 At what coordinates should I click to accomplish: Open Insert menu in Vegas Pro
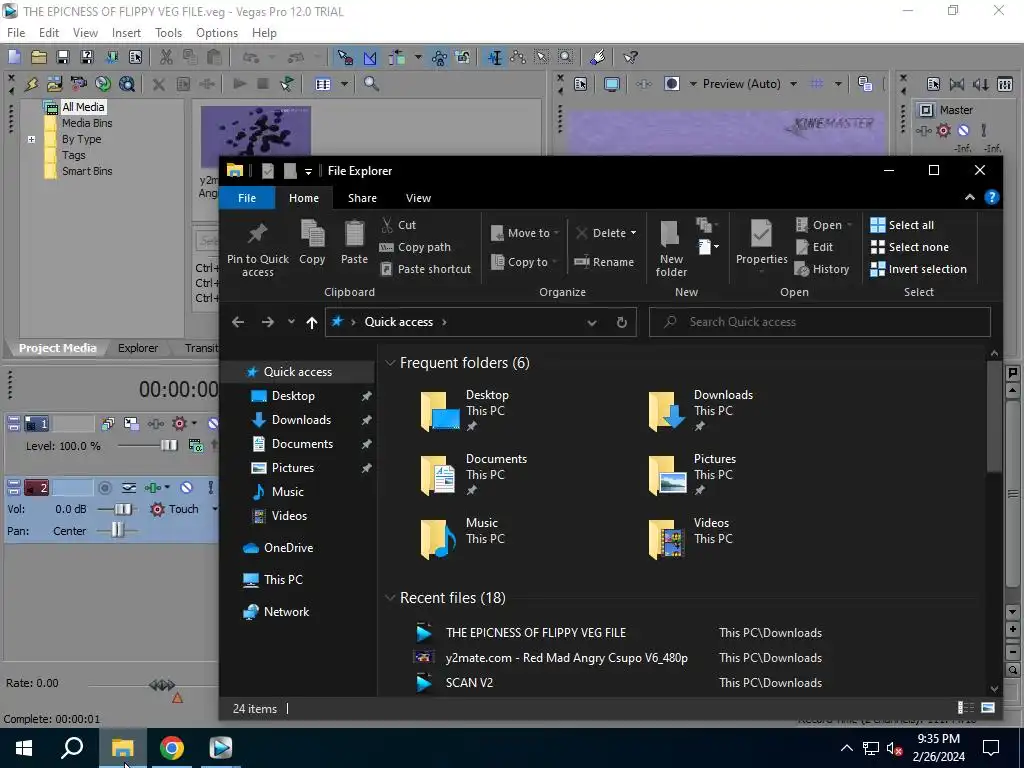[x=126, y=33]
